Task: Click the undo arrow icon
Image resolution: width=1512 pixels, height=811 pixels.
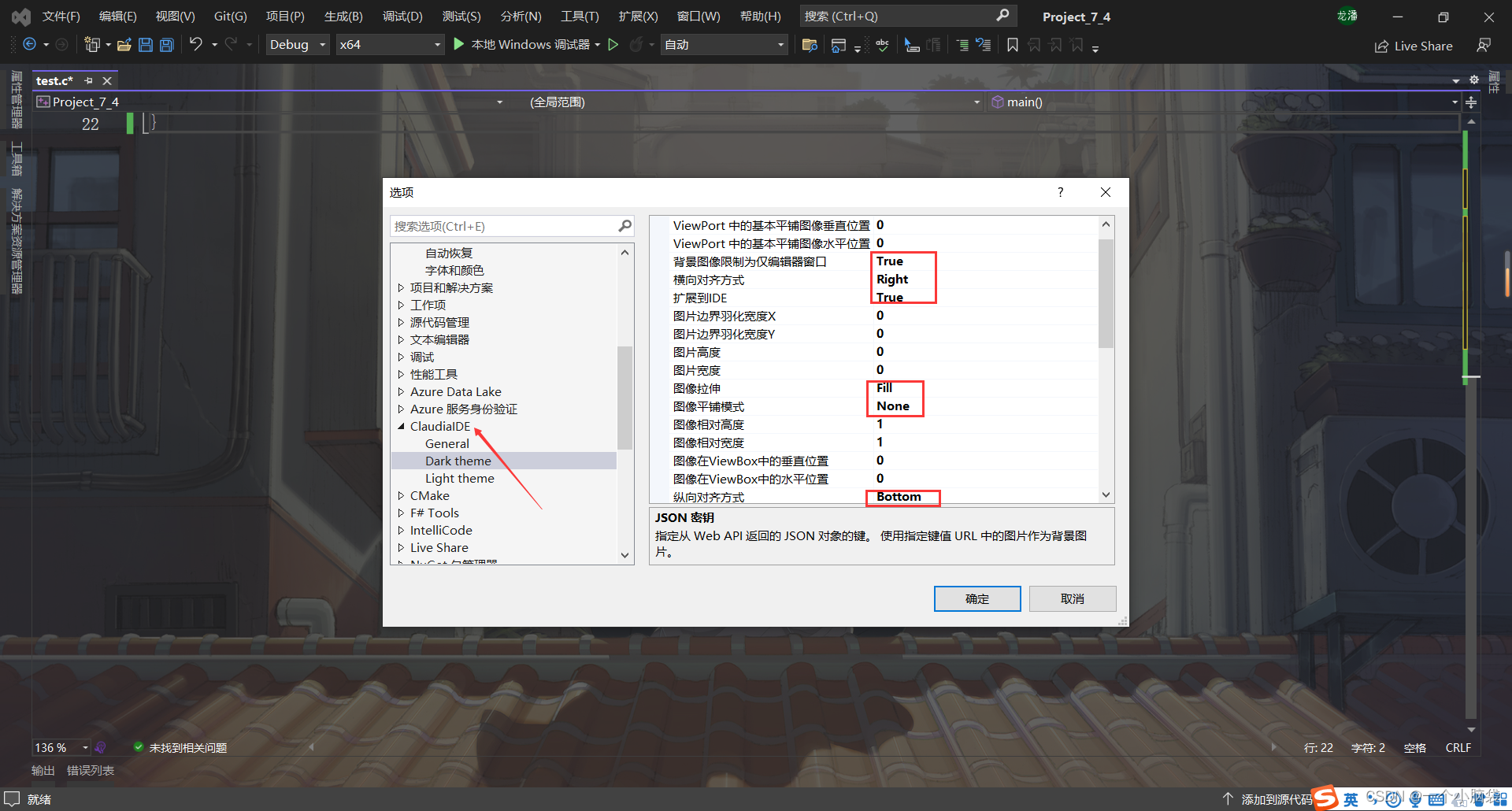Action: click(x=196, y=44)
